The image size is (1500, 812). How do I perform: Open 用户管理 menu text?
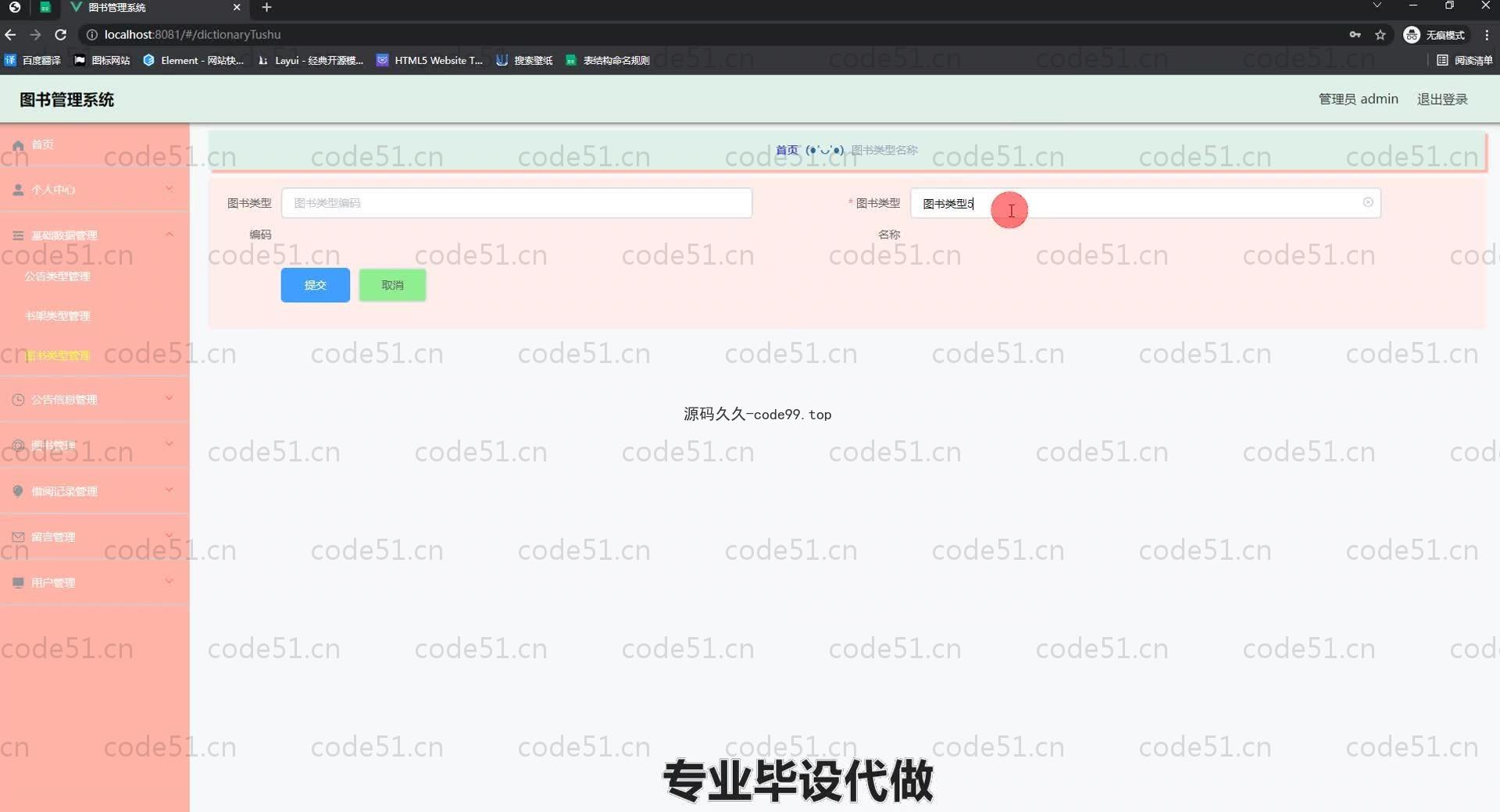click(x=53, y=582)
